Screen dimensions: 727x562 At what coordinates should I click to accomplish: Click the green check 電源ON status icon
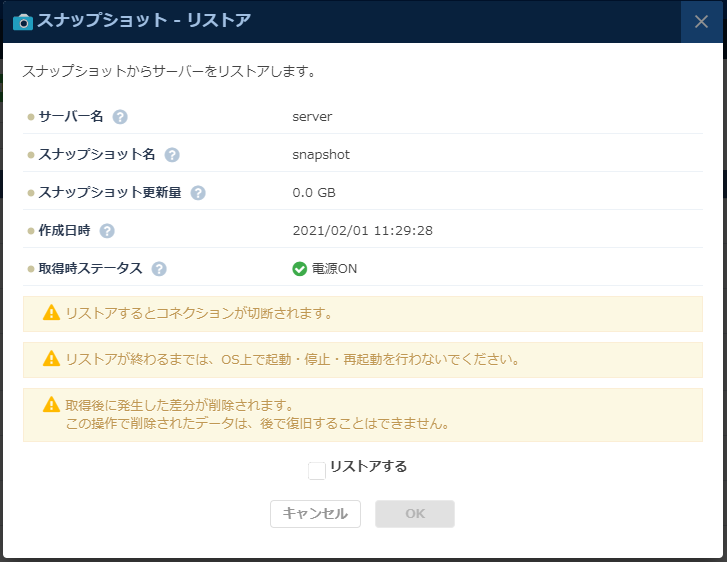click(299, 269)
